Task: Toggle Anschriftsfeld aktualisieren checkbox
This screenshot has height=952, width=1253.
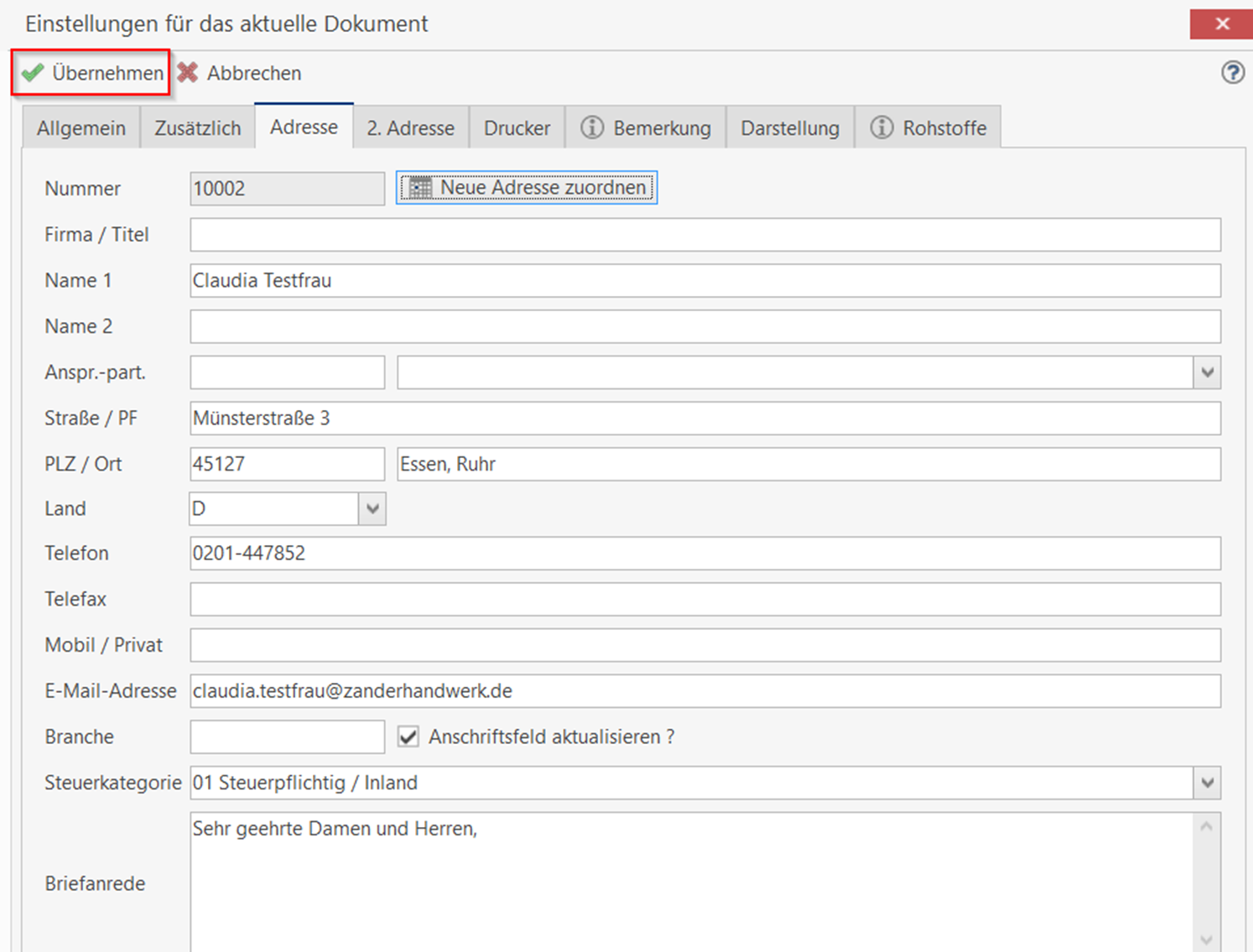Action: click(x=408, y=736)
